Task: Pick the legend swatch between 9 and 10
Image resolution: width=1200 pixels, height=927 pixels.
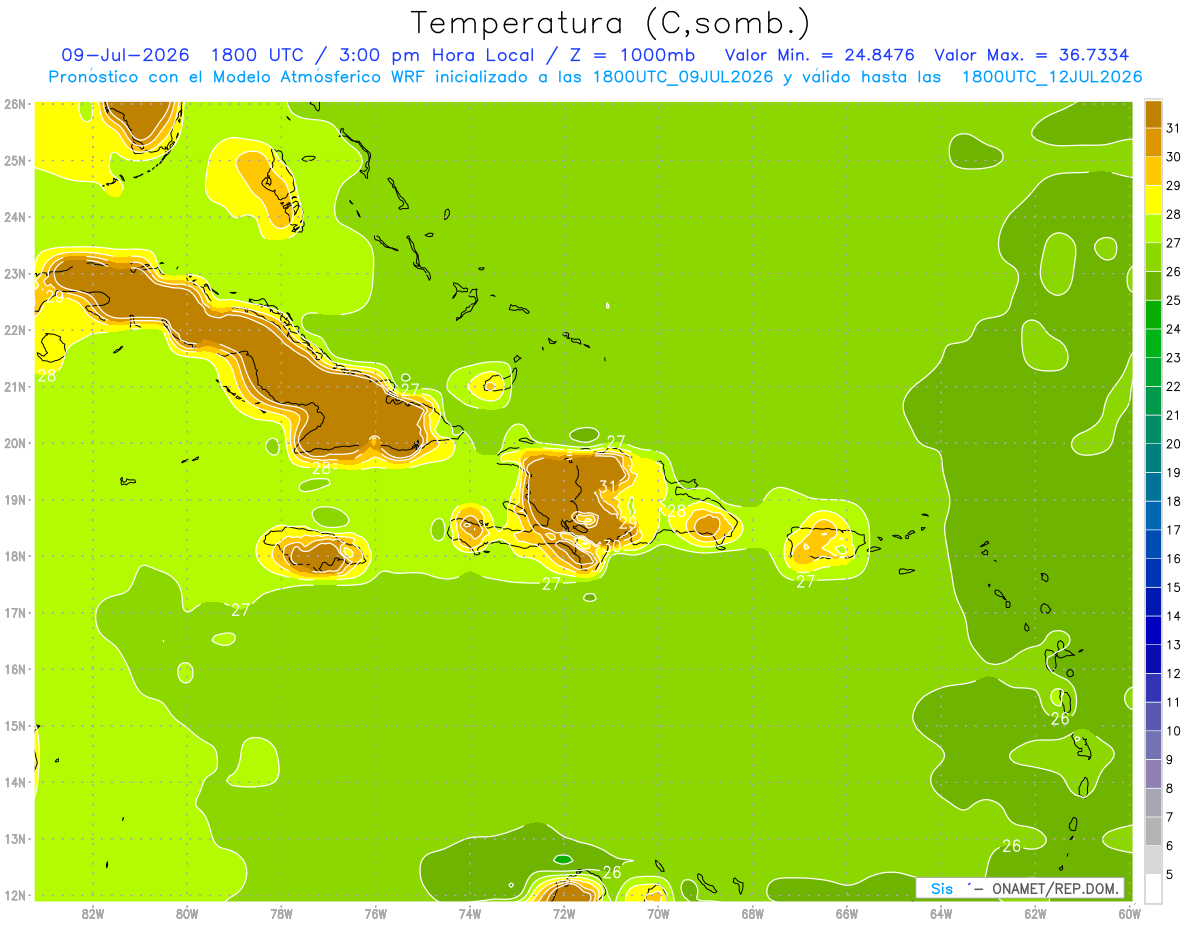Action: [x=1153, y=745]
